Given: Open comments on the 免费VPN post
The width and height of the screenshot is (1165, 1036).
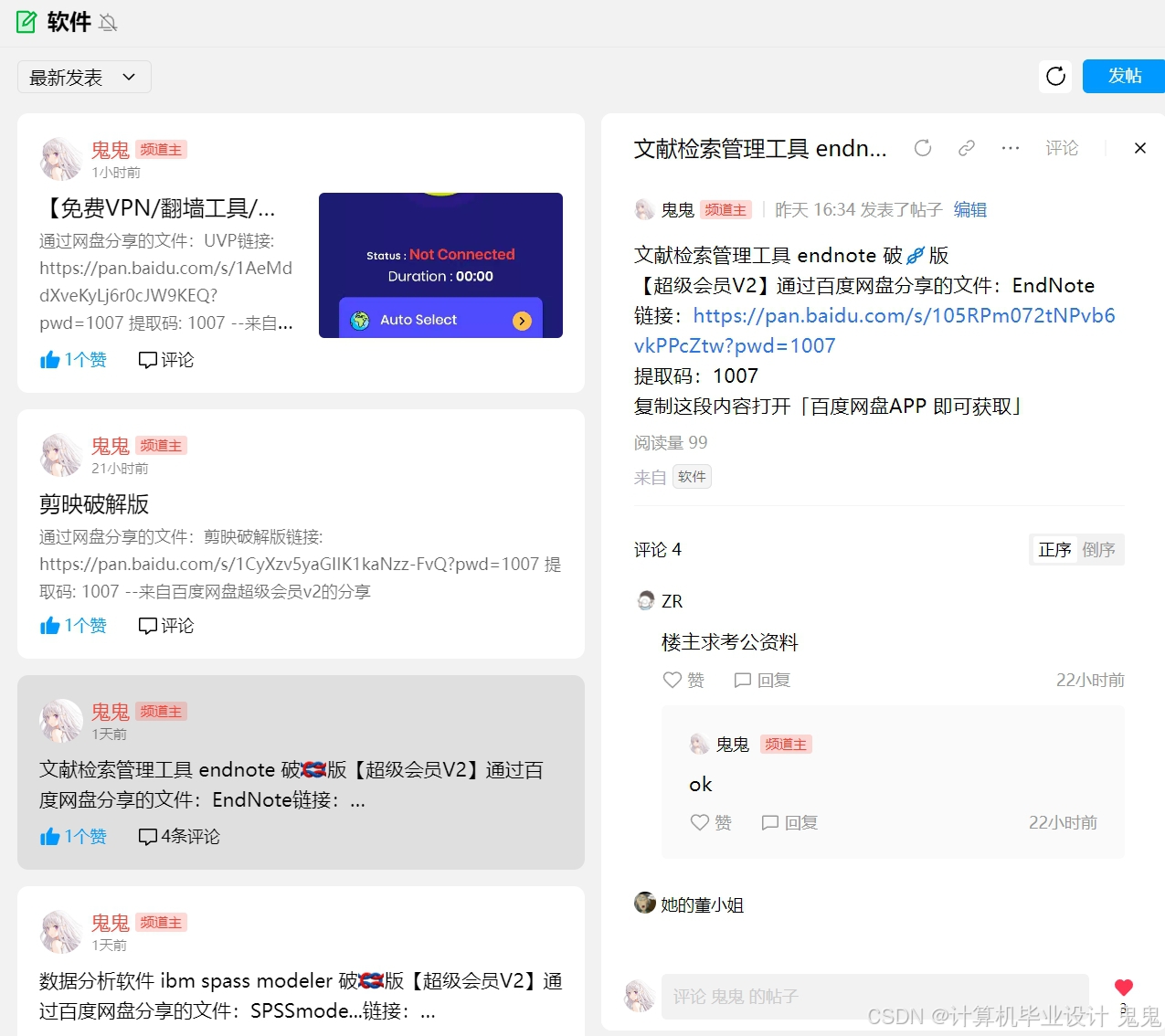Looking at the screenshot, I should point(166,360).
